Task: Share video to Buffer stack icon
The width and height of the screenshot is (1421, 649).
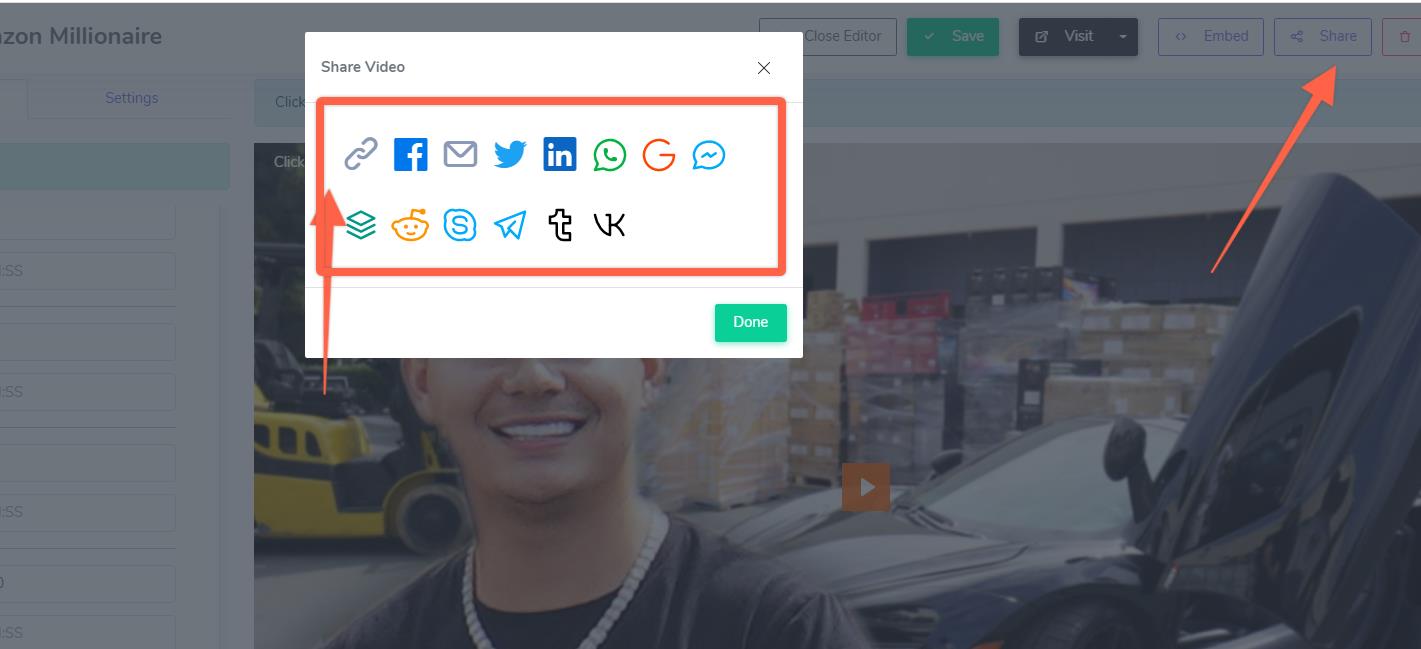Action: click(x=361, y=226)
